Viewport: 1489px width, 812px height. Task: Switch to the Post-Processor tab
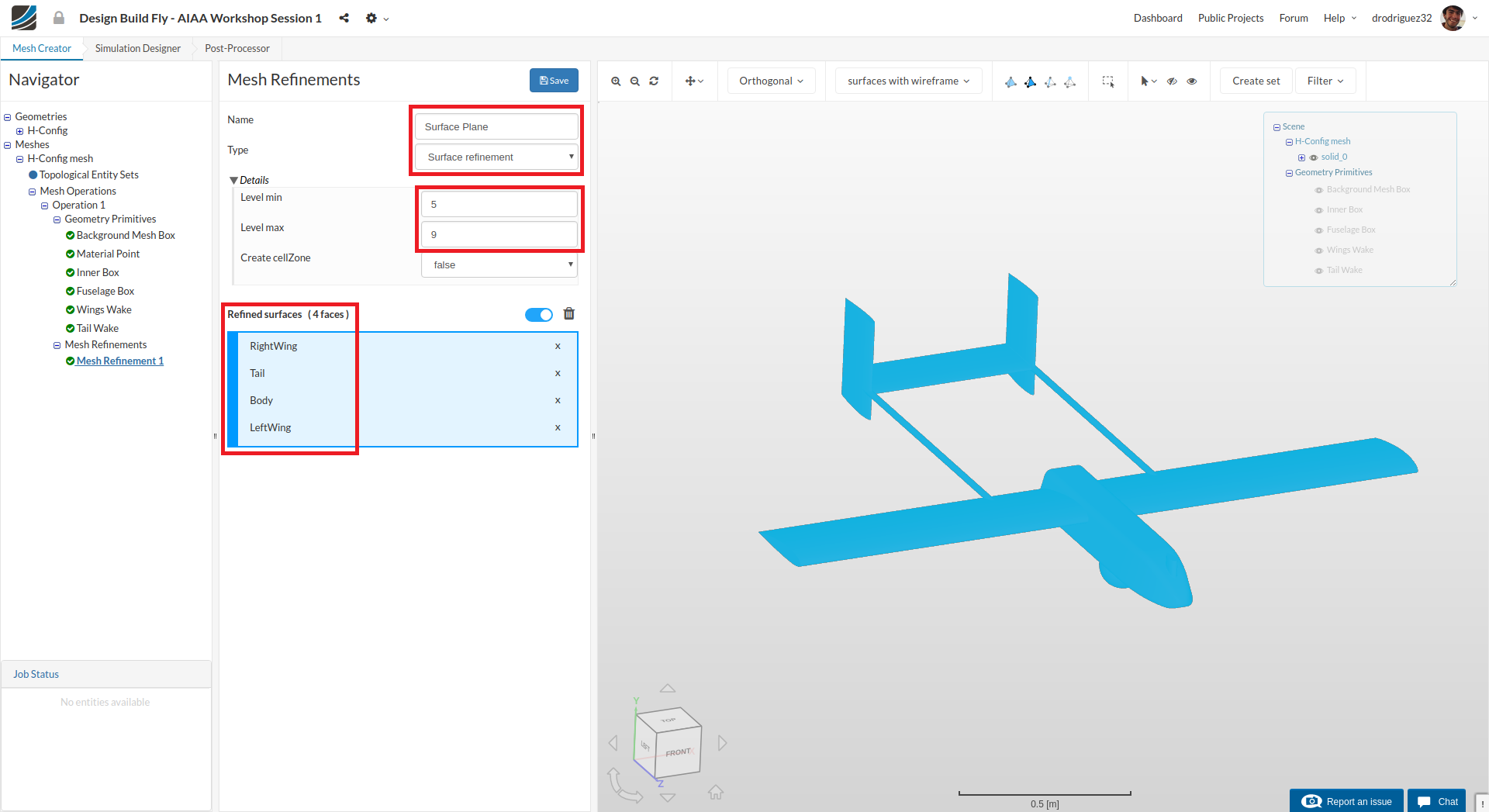pyautogui.click(x=237, y=48)
